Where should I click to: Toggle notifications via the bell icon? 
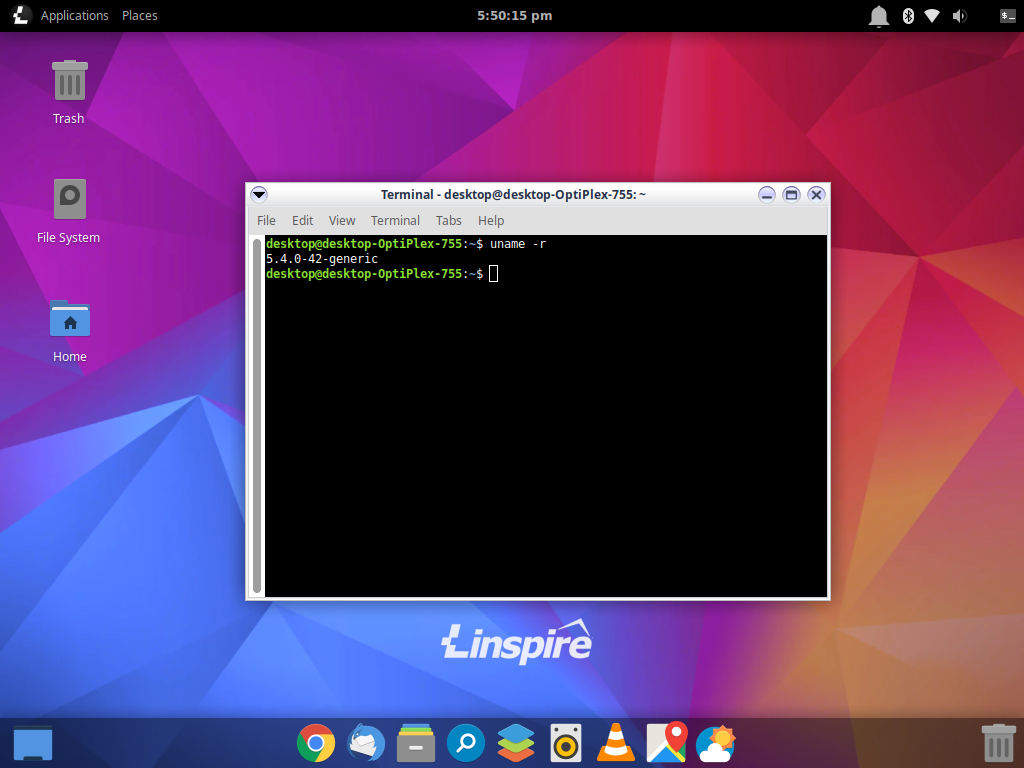878,15
